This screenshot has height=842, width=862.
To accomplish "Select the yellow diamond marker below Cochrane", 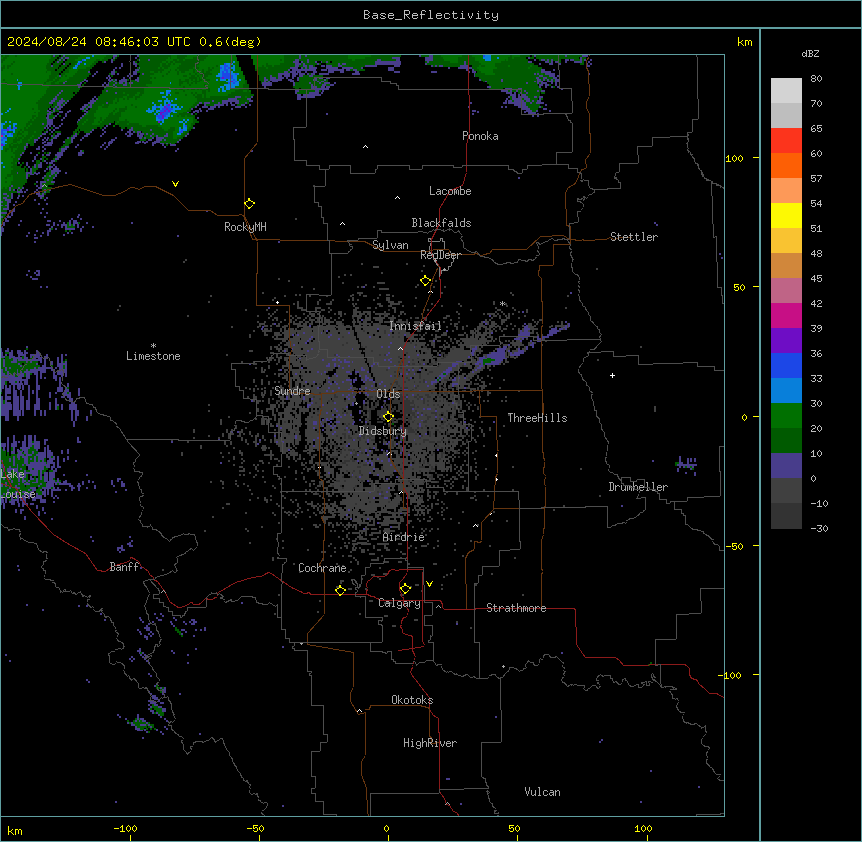I will [x=340, y=590].
